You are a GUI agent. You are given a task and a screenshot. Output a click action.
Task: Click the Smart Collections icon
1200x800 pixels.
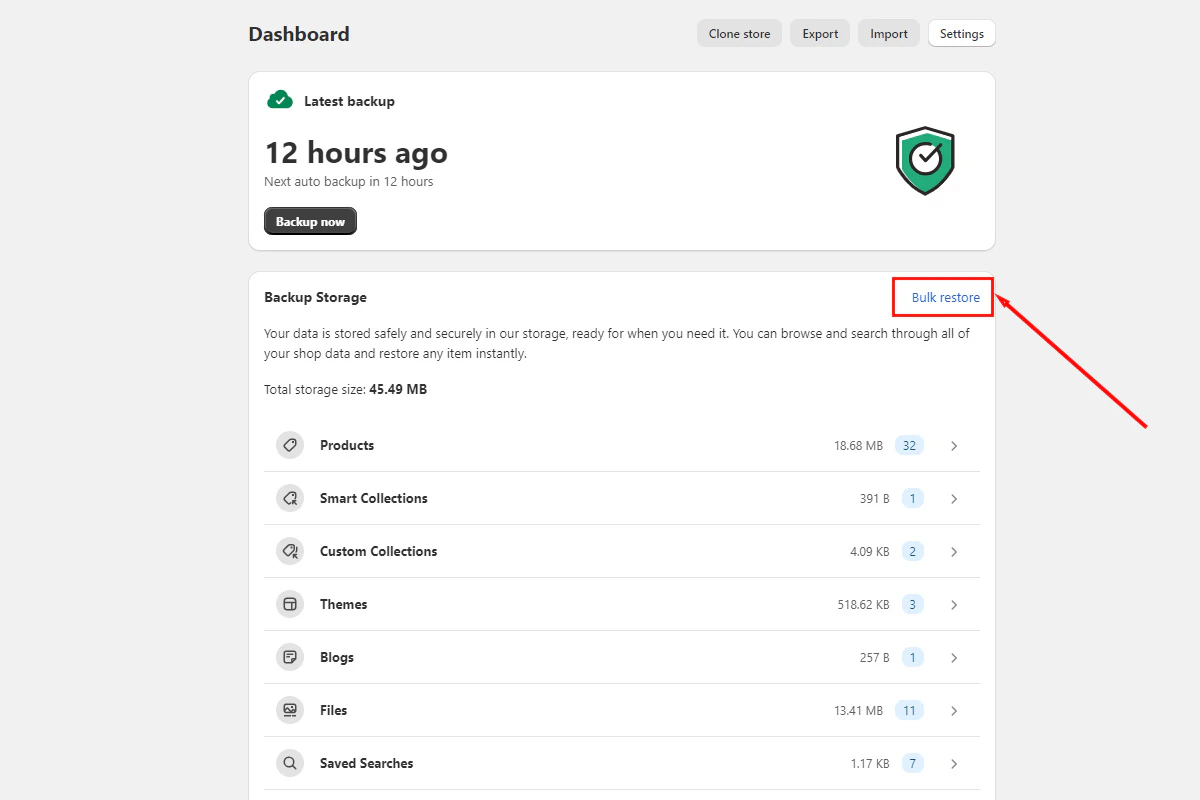tap(289, 498)
